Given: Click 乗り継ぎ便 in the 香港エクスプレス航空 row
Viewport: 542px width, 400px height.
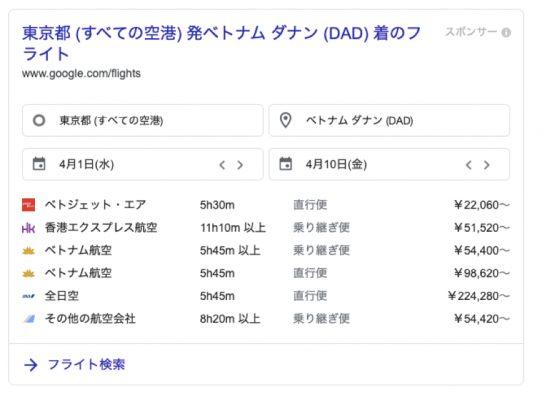Looking at the screenshot, I should pos(321,227).
